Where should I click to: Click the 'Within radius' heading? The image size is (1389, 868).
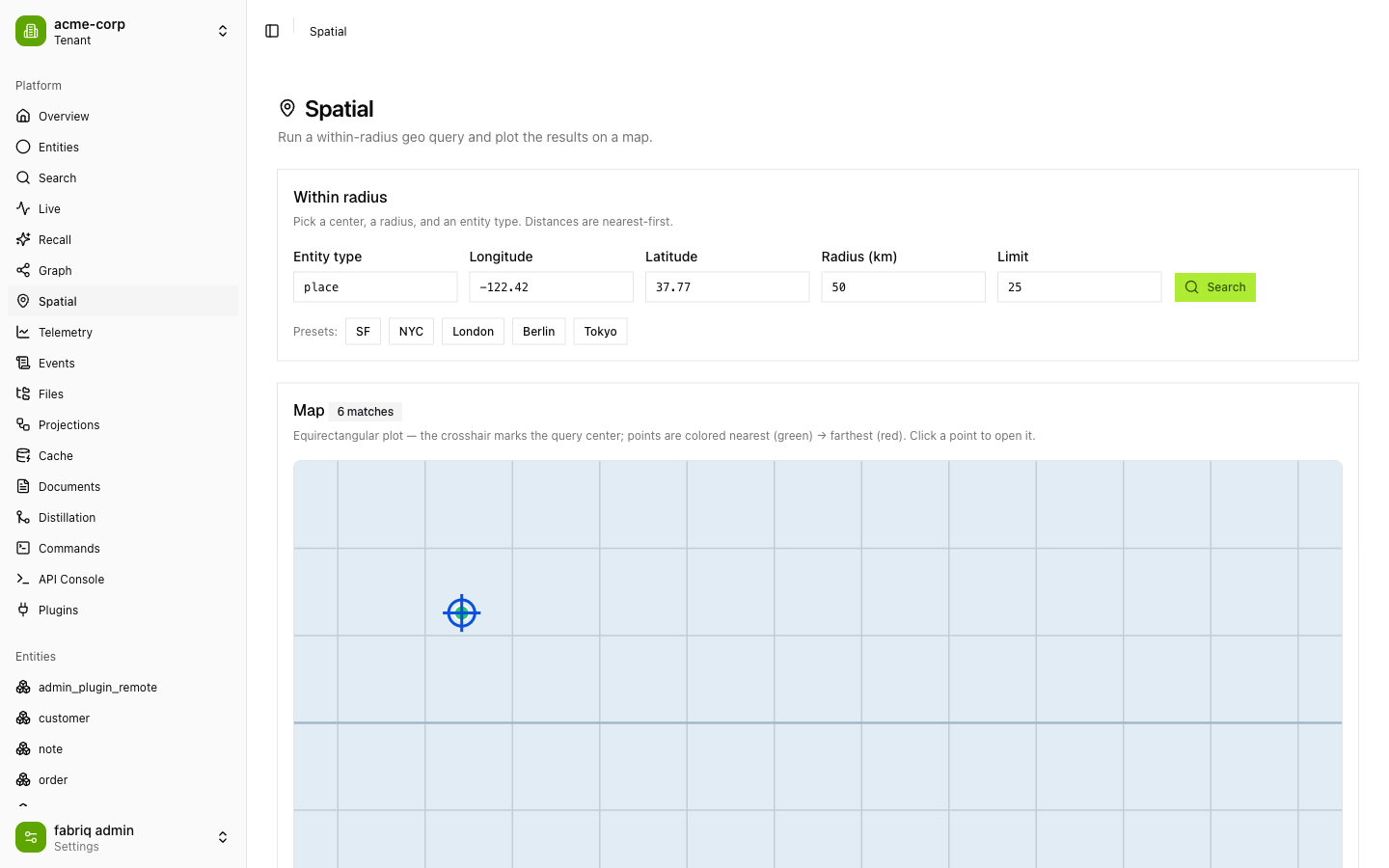340,197
